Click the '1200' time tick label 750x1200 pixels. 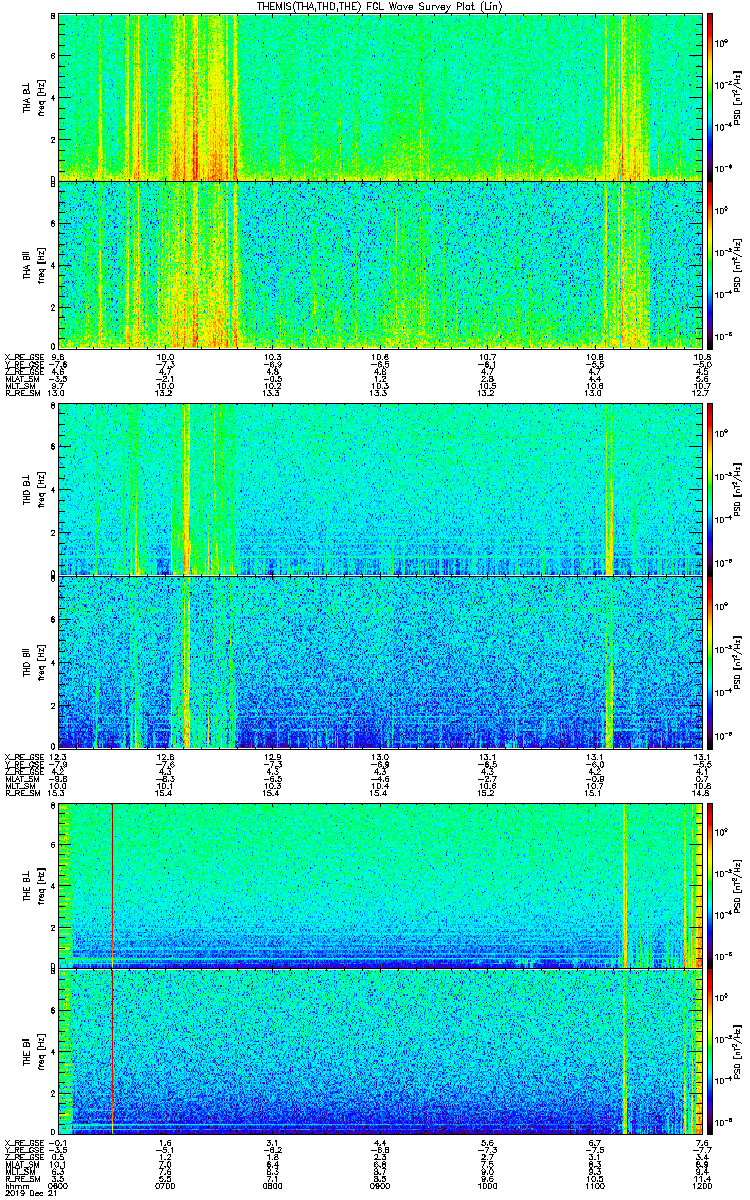point(702,1186)
